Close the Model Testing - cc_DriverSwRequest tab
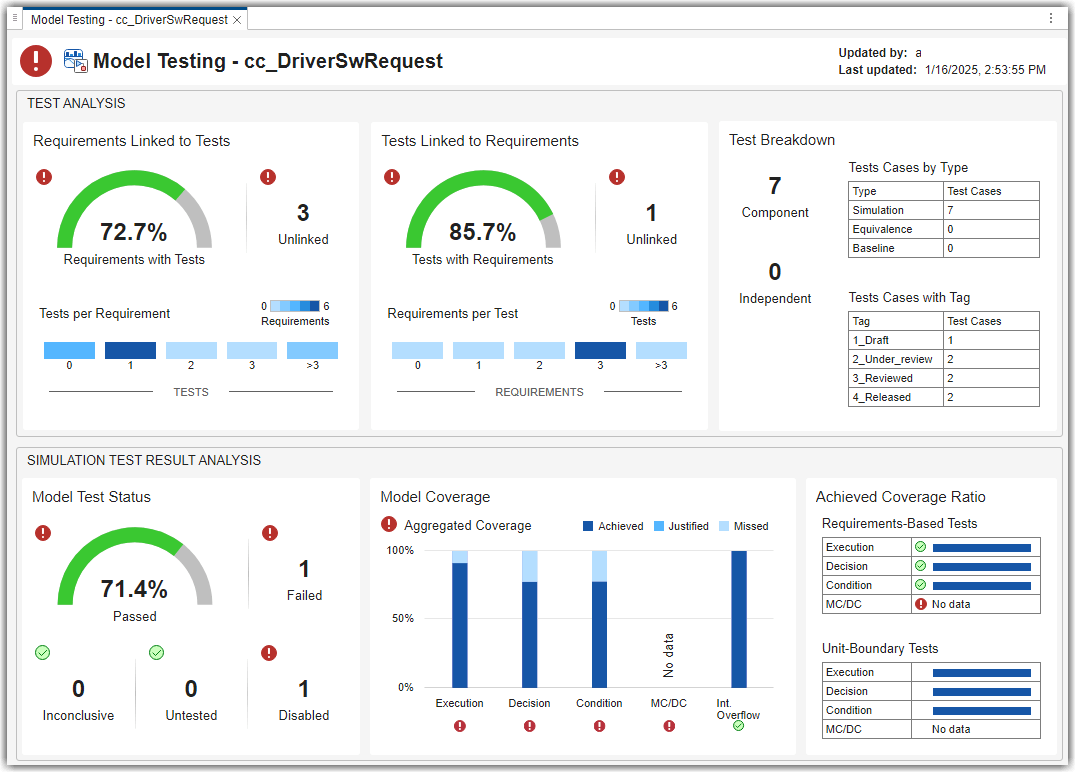Viewport: 1076px width, 773px height. 237,20
